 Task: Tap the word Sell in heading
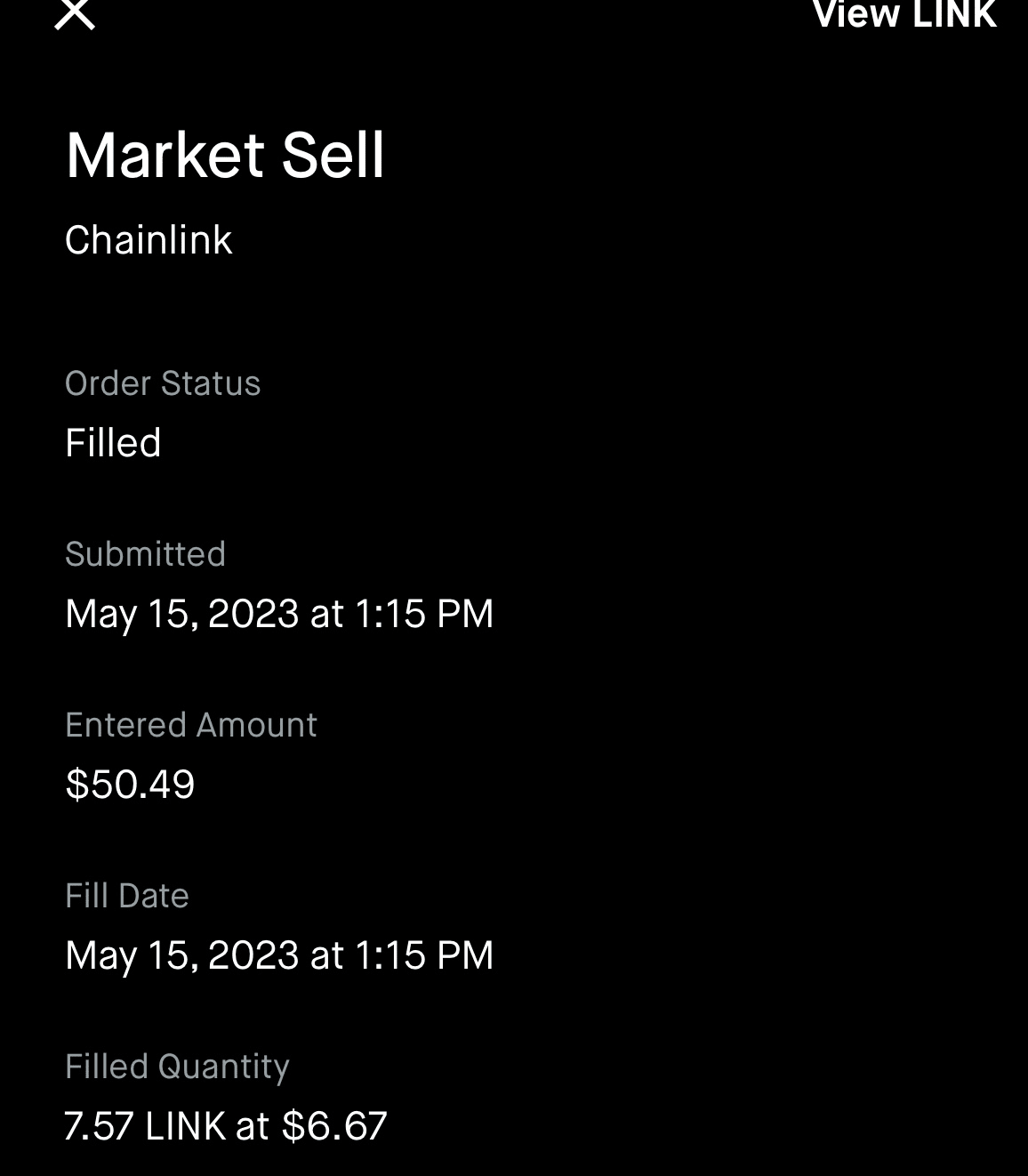coord(333,156)
